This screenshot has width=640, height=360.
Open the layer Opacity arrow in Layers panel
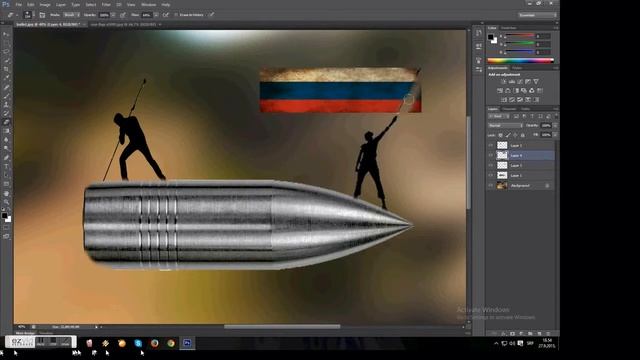[x=555, y=125]
